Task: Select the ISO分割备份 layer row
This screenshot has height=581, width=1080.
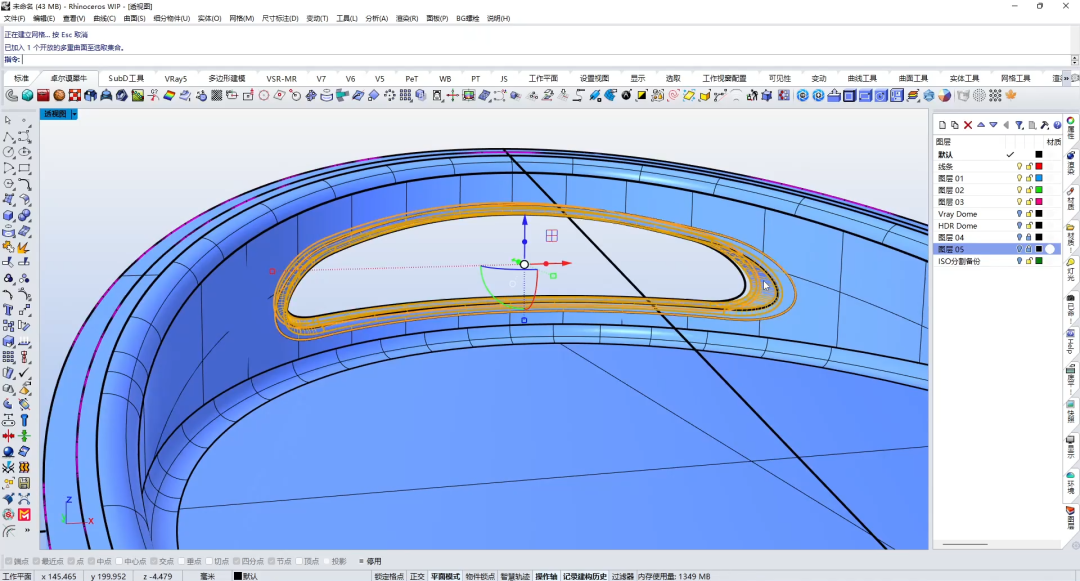Action: (997, 261)
